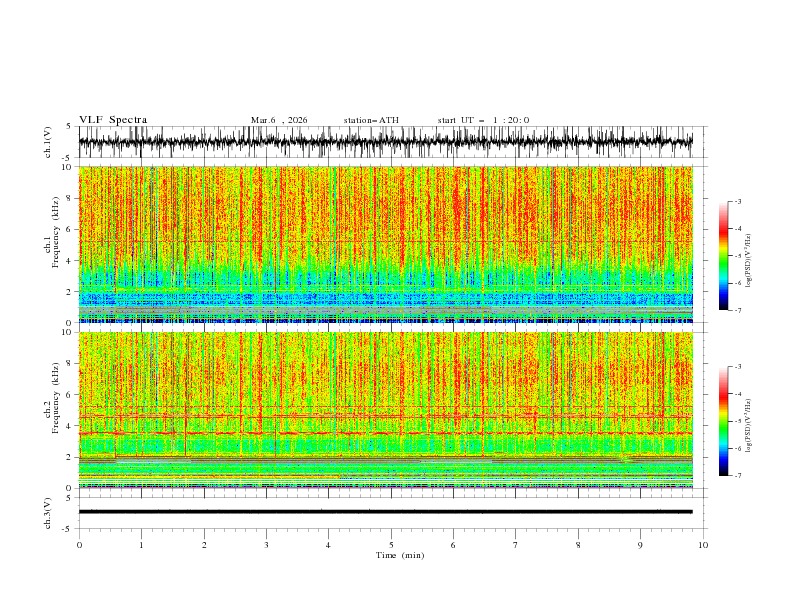Click the "ch.3(V)" axis label
Screen dimensions: 792x612
point(48,513)
